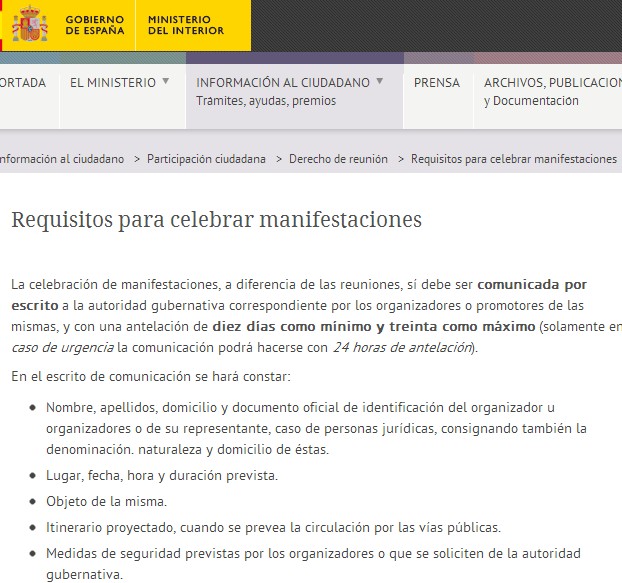Expand the El Ministerio dropdown arrow
The height and width of the screenshot is (583, 622).
point(166,82)
